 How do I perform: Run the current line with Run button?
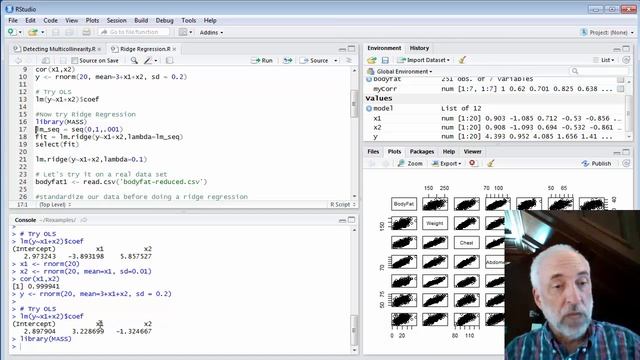pos(262,60)
